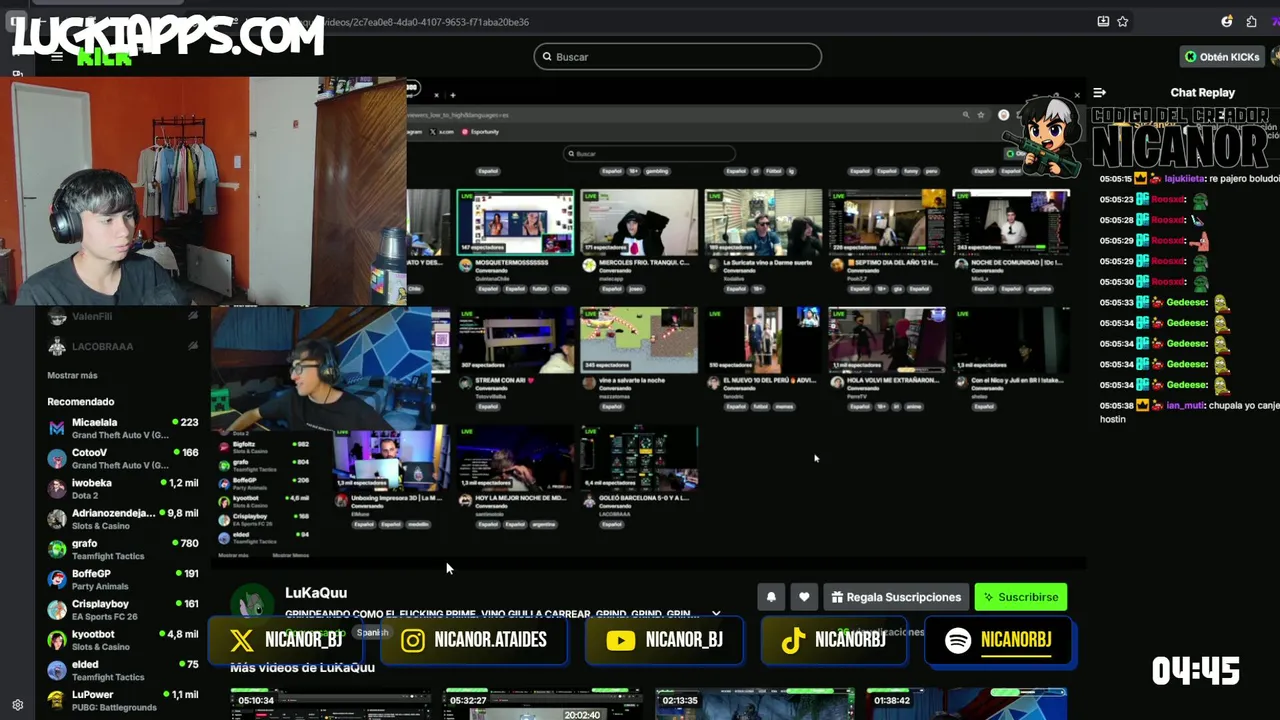Open 'GOLEÓ BARCELONA 5-0' stream thumbnail
The width and height of the screenshot is (1280, 720).
[x=639, y=458]
